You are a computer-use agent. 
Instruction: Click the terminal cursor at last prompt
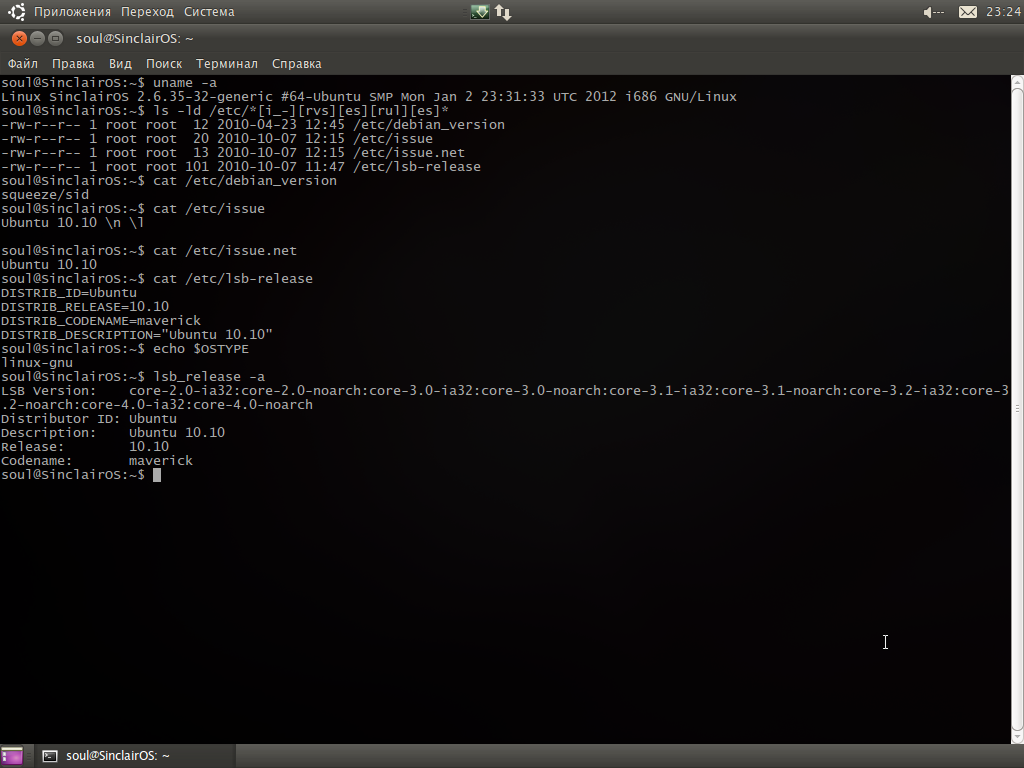(157, 475)
